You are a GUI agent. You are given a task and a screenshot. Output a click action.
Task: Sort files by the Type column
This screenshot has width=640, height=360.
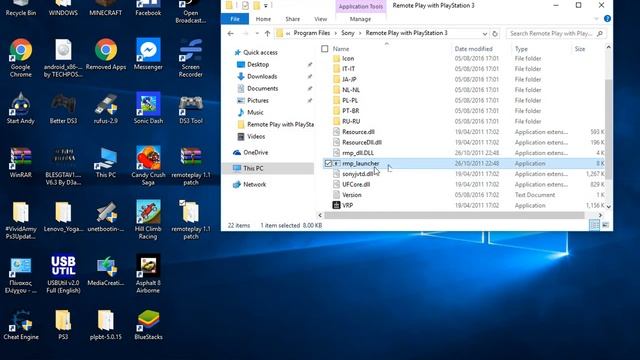click(521, 49)
